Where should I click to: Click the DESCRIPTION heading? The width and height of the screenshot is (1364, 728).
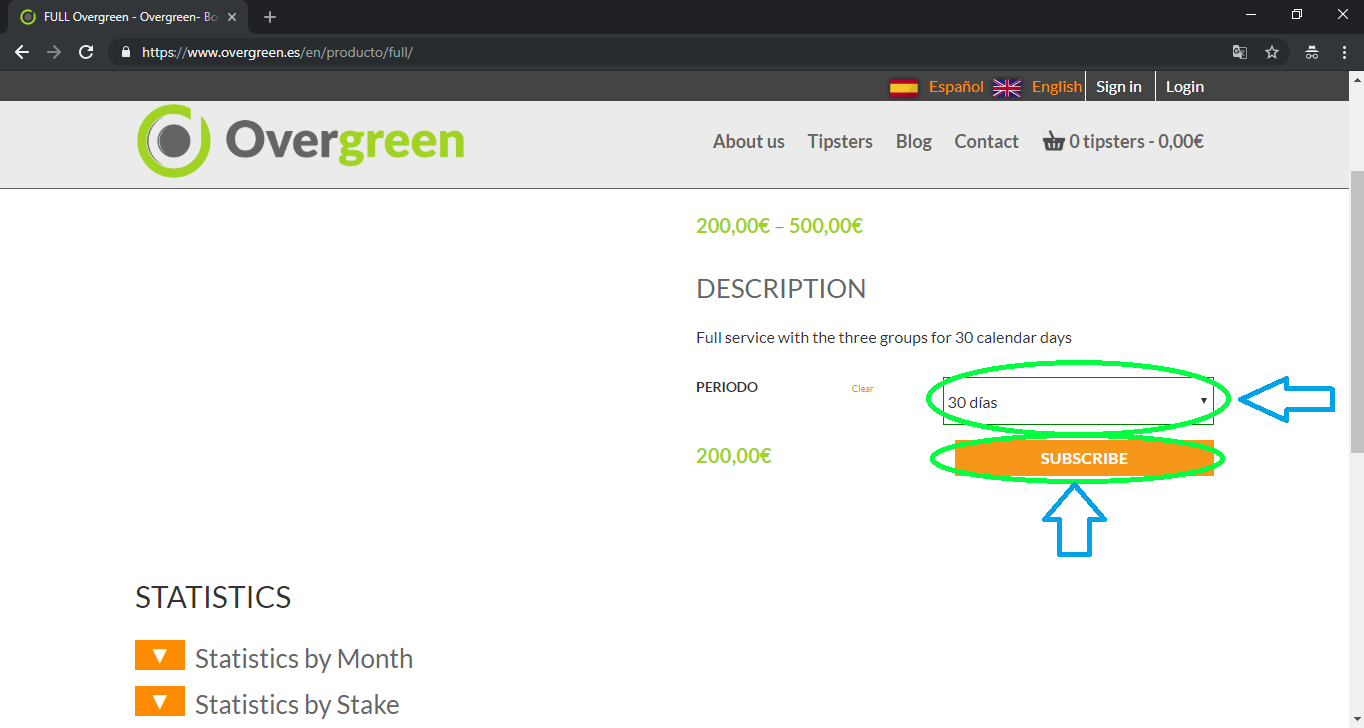coord(781,289)
